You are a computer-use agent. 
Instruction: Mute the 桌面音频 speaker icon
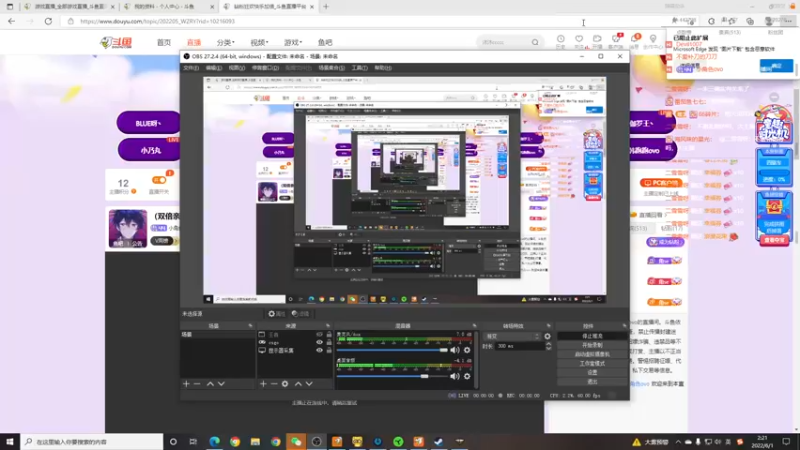[455, 376]
